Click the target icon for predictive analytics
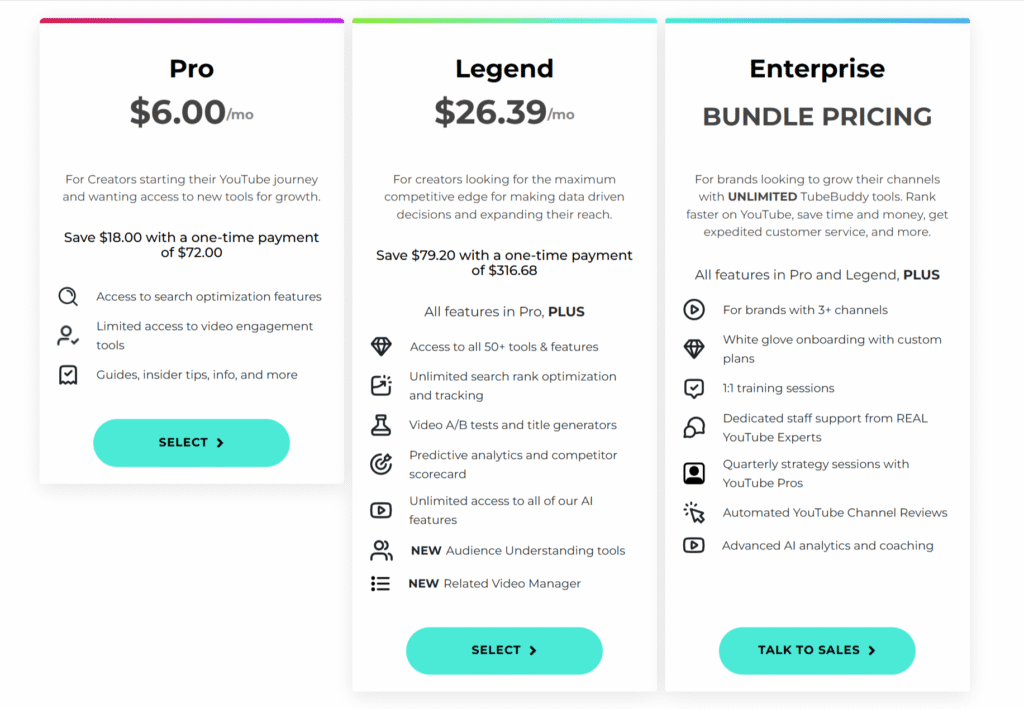This screenshot has height=709, width=1024. [381, 464]
